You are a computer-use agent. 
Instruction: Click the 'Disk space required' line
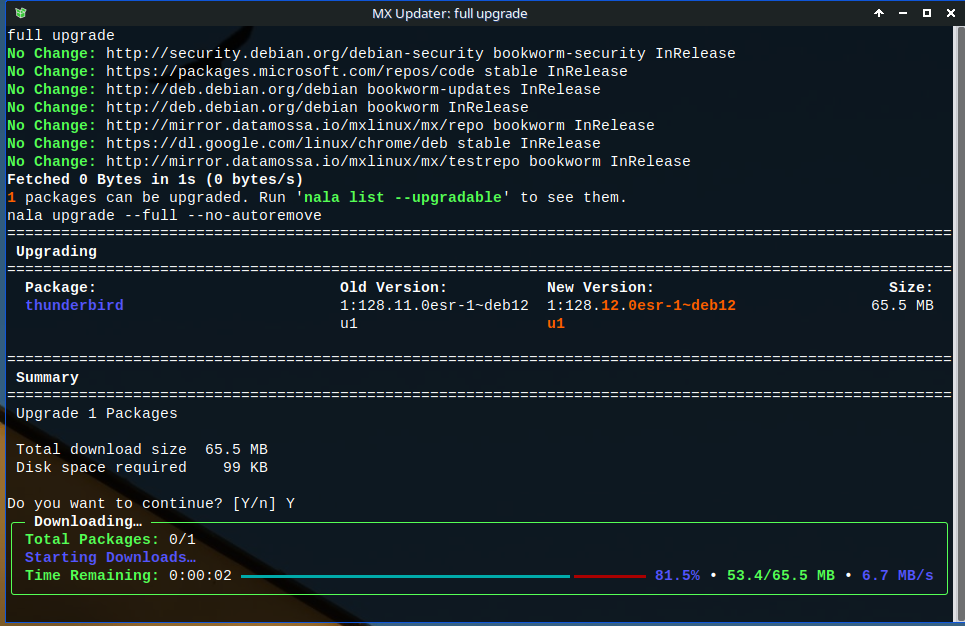click(x=142, y=467)
